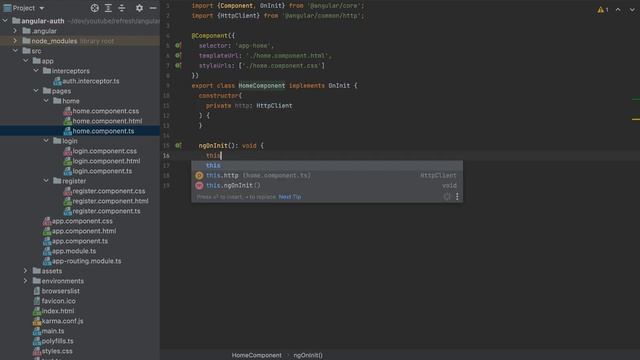The image size is (640, 360).
Task: Collapse the angular-auth root folder
Action: point(5,20)
